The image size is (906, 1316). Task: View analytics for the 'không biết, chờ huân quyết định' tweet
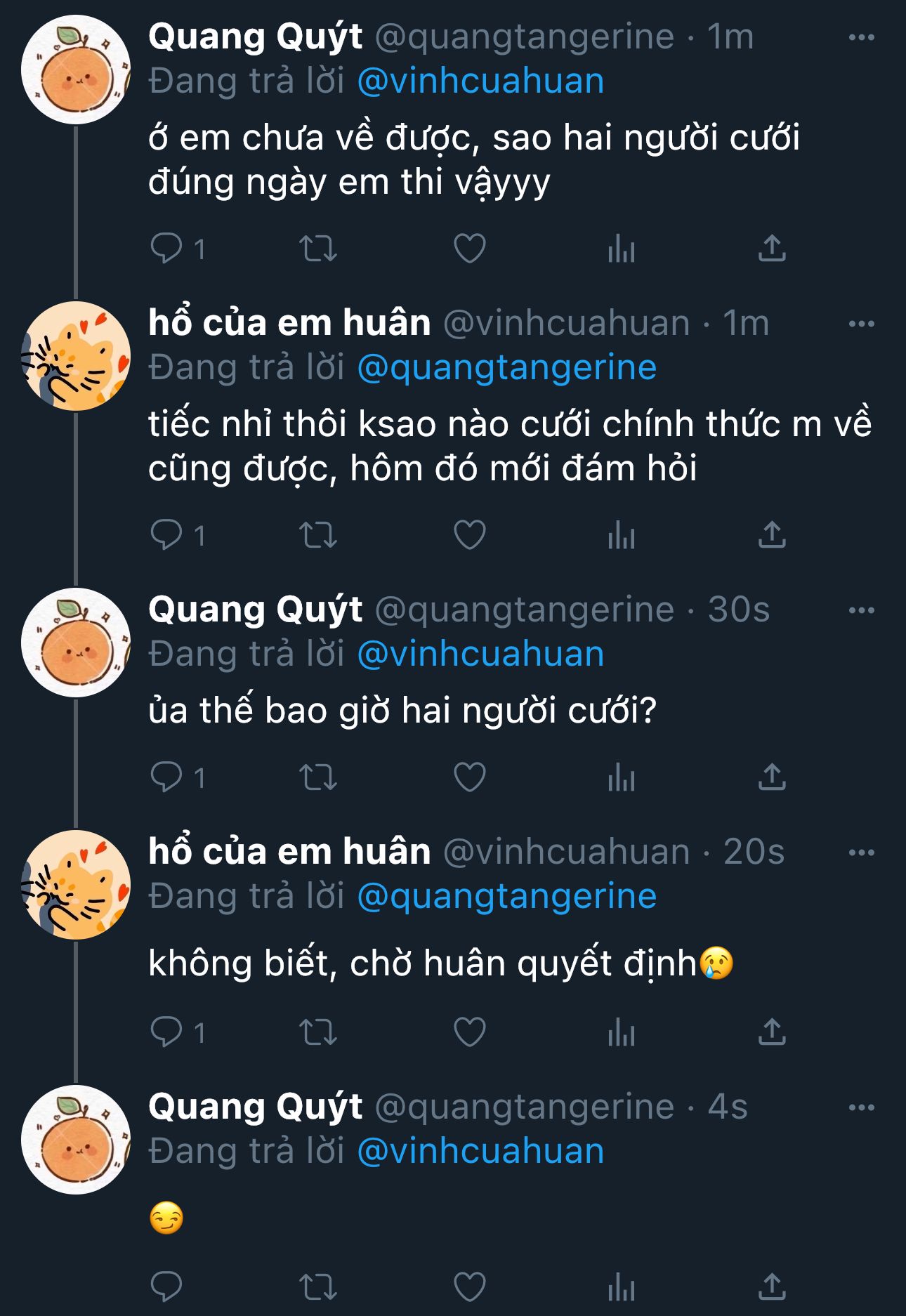622,1033
